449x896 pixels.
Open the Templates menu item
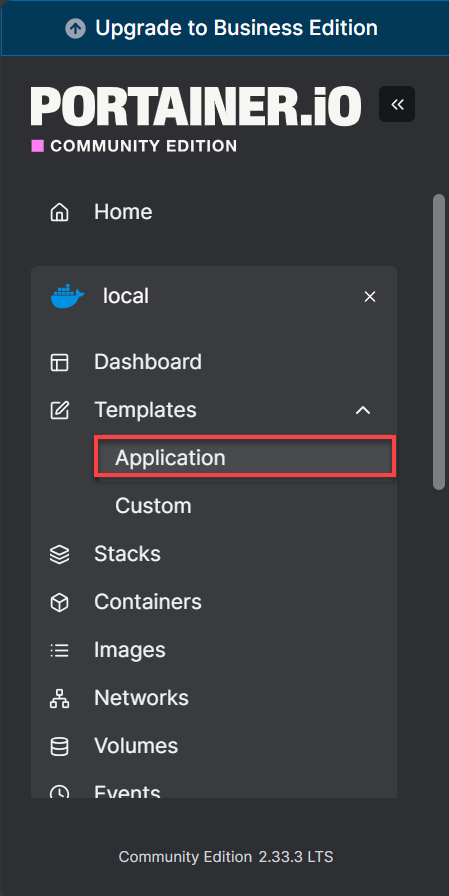point(145,410)
